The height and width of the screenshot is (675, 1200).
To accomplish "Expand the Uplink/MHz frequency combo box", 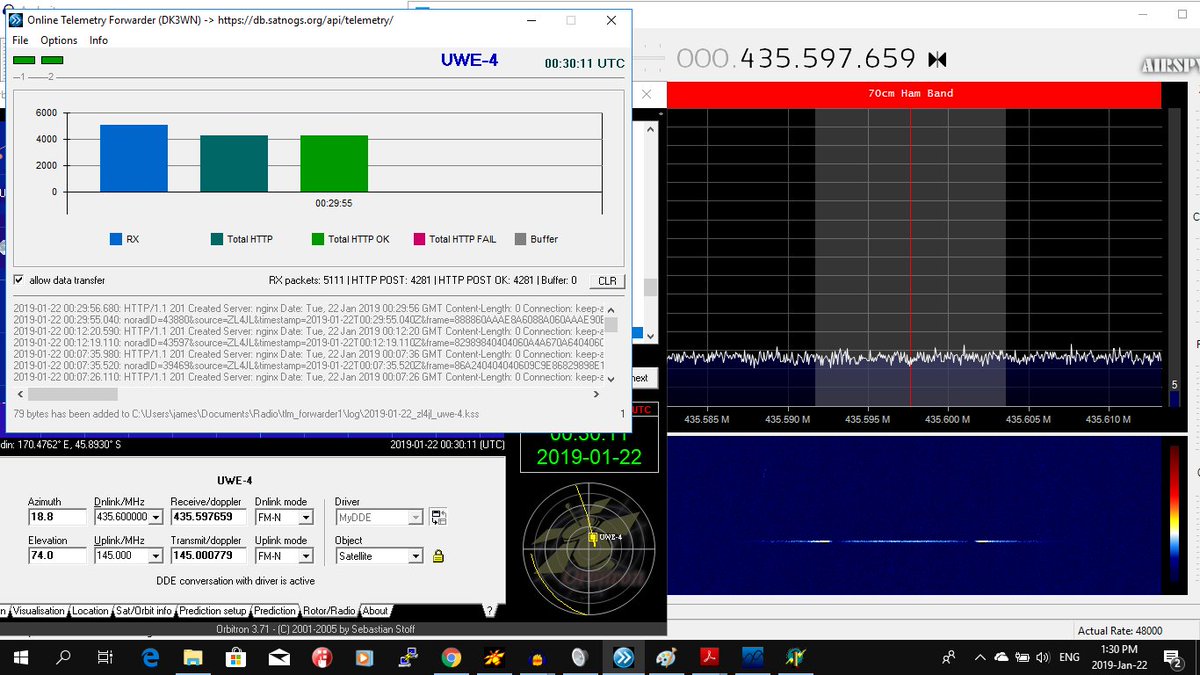I will [x=154, y=555].
